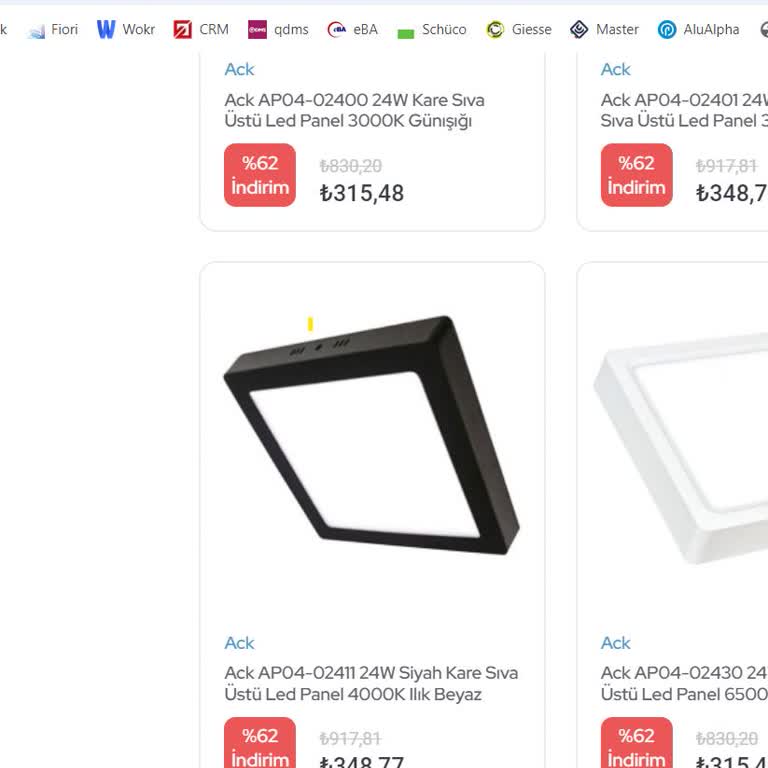Click the %62 İndirim badge on AP04-02400
768x768 pixels.
pyautogui.click(x=260, y=175)
